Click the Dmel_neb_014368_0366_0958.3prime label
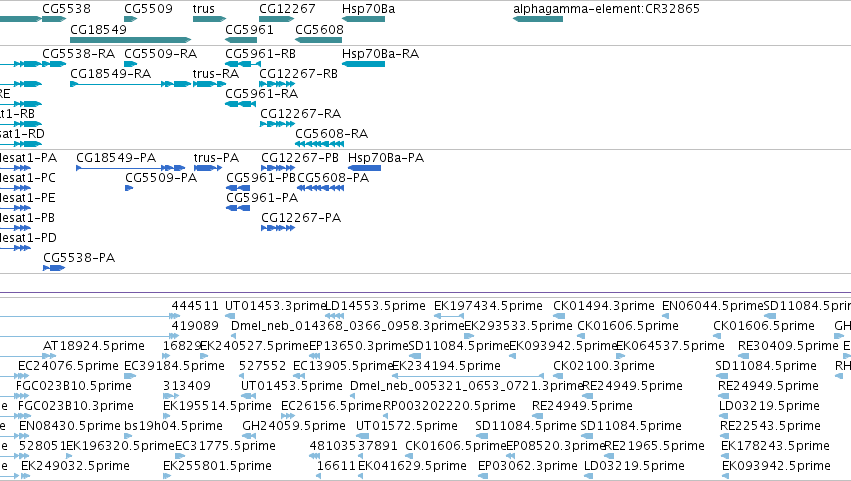 (x=347, y=326)
